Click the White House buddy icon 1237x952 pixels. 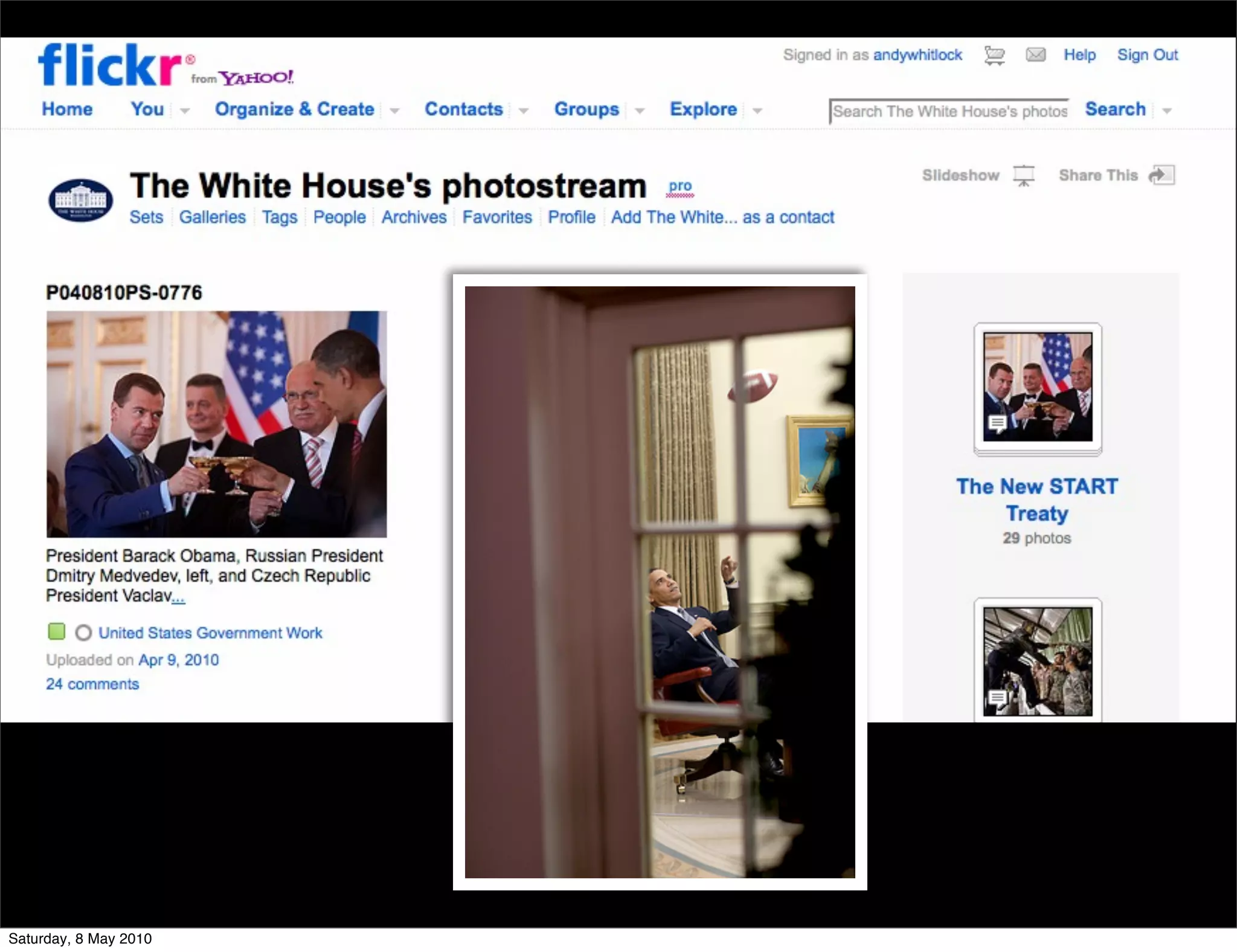point(80,200)
